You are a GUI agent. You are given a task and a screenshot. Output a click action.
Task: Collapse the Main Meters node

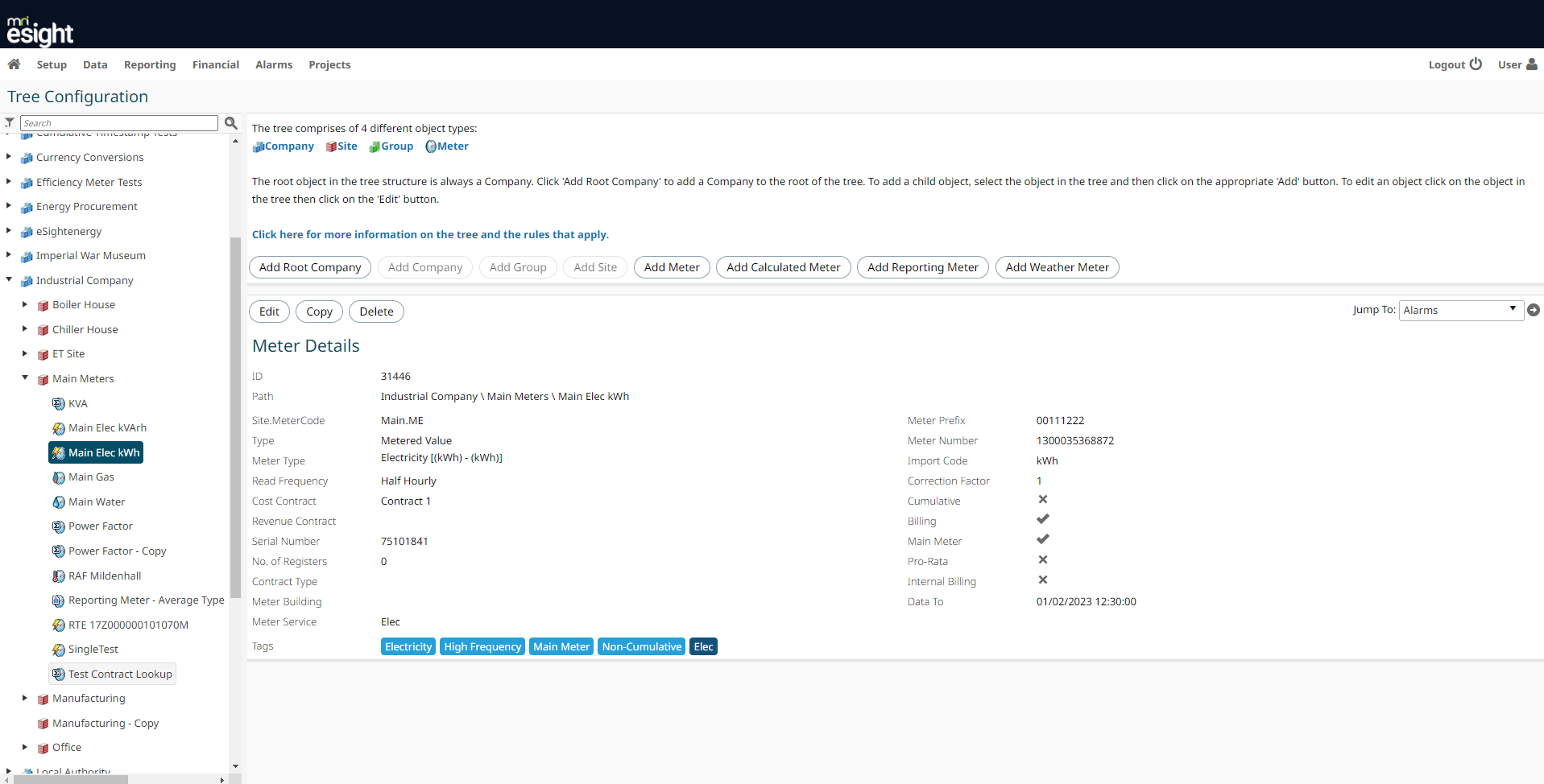click(x=25, y=378)
